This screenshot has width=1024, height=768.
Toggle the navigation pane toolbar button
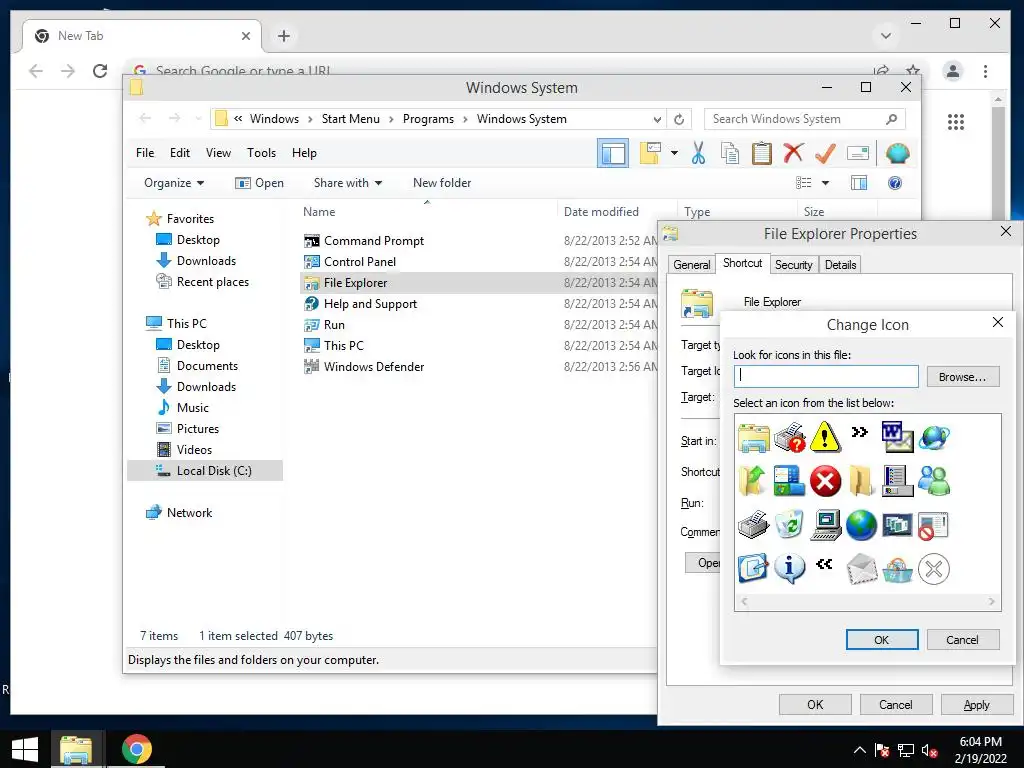[613, 153]
